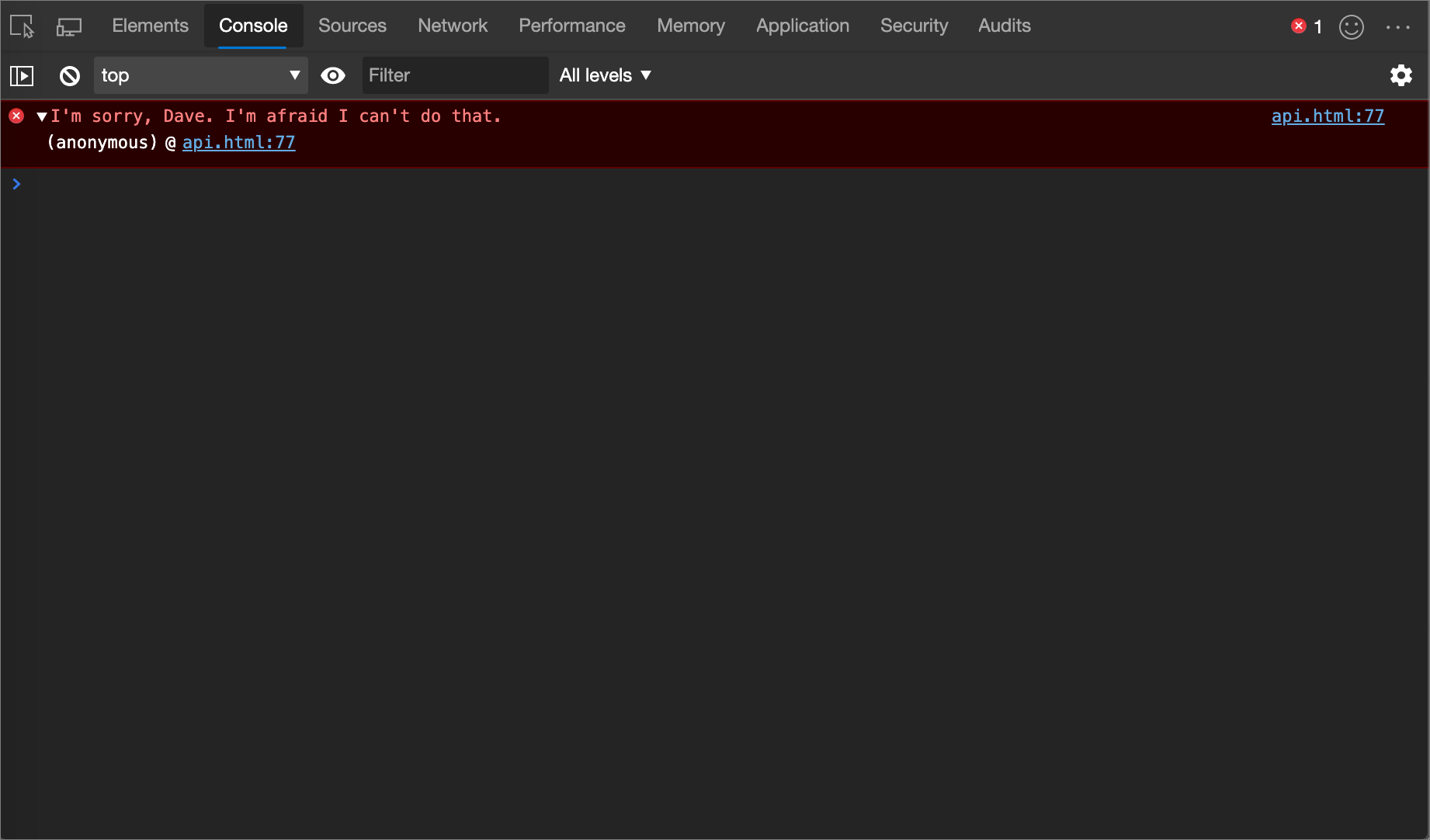
Task: Create a live expression with the eye icon
Action: tap(333, 75)
